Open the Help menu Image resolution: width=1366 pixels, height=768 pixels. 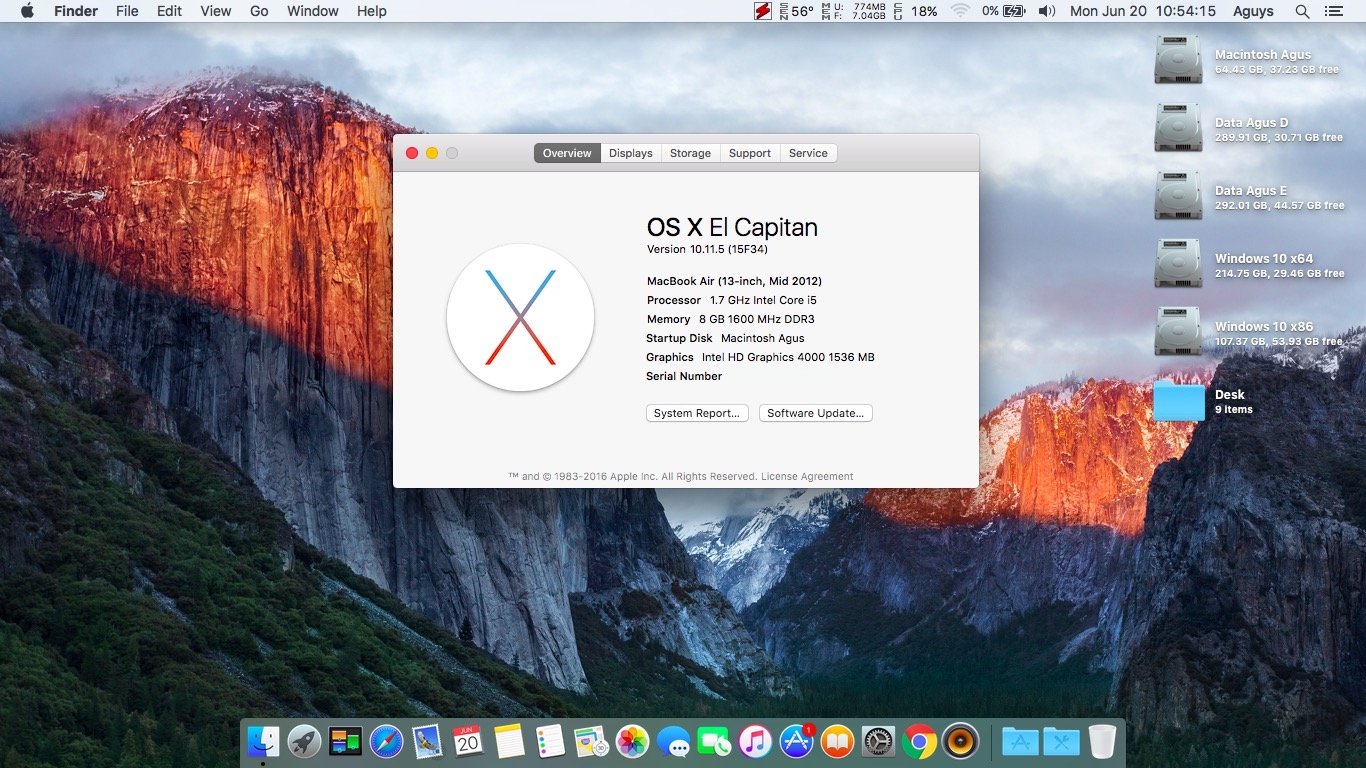point(371,11)
